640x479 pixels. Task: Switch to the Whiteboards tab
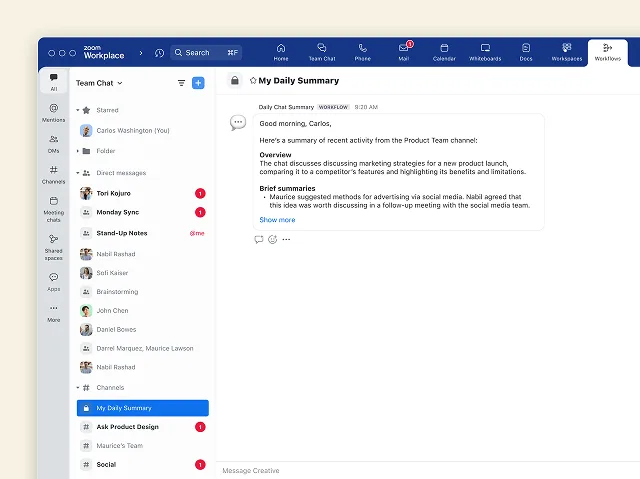[485, 51]
